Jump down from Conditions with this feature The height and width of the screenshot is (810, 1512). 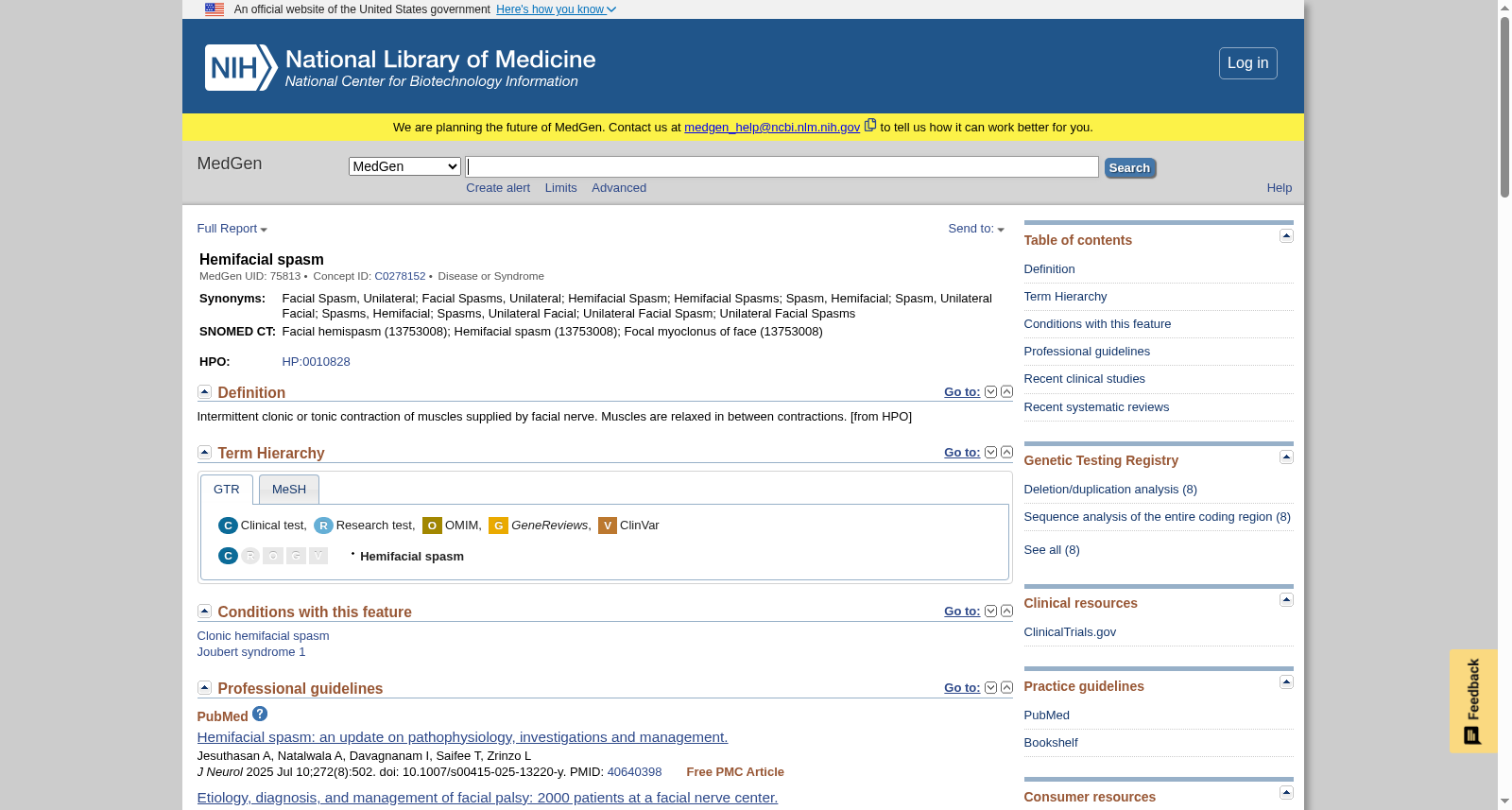990,611
